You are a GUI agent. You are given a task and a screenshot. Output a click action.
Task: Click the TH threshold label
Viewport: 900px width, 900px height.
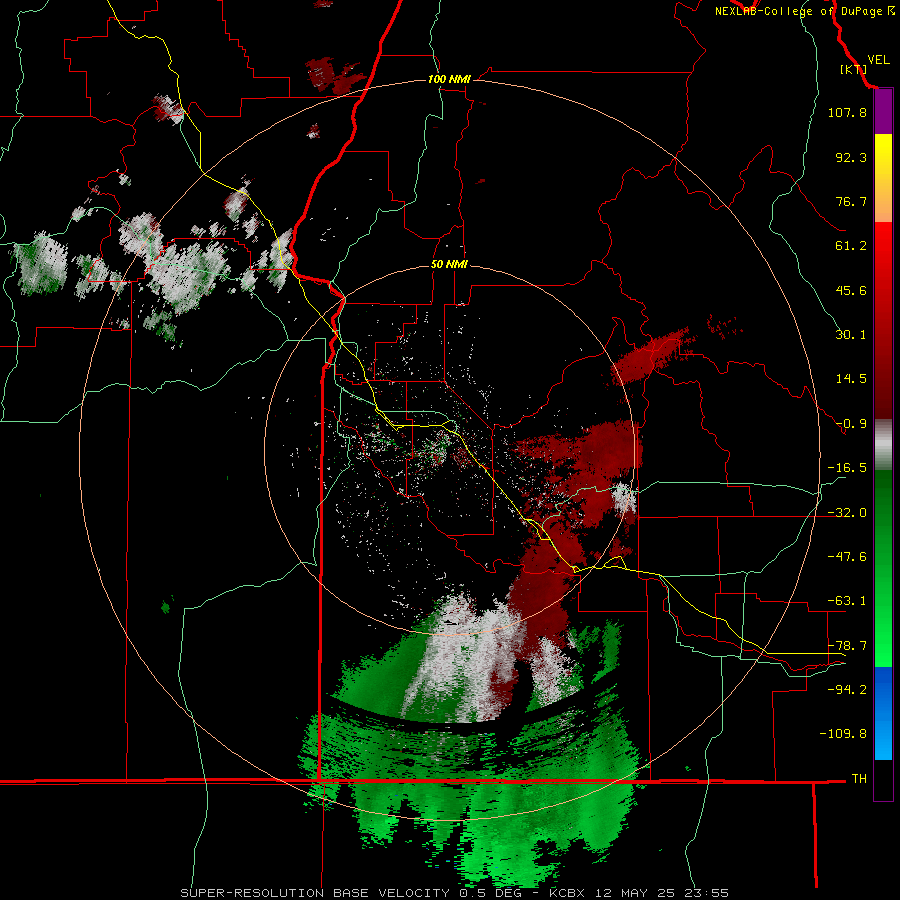(x=859, y=779)
